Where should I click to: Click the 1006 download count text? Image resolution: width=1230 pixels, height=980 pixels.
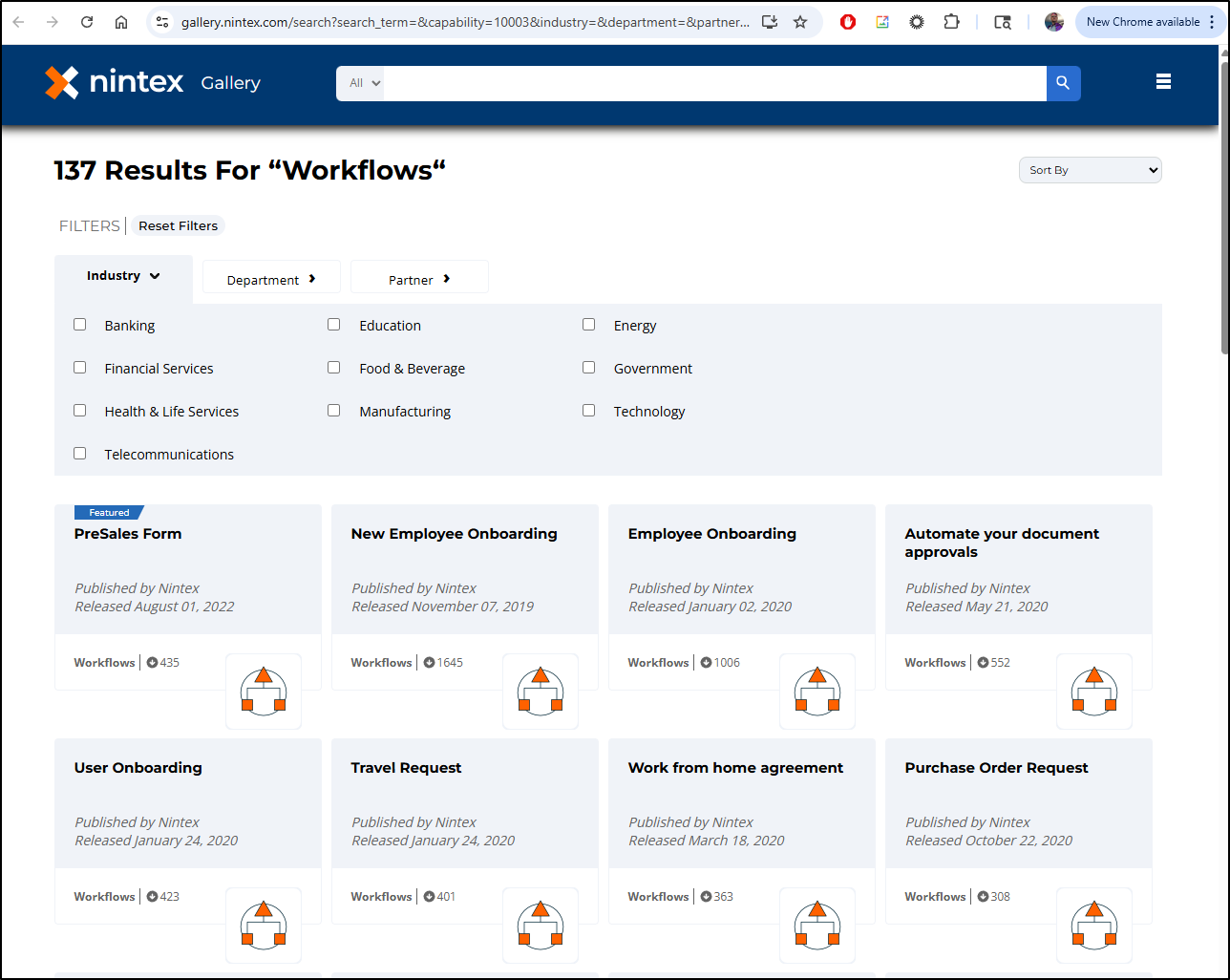pyautogui.click(x=727, y=663)
